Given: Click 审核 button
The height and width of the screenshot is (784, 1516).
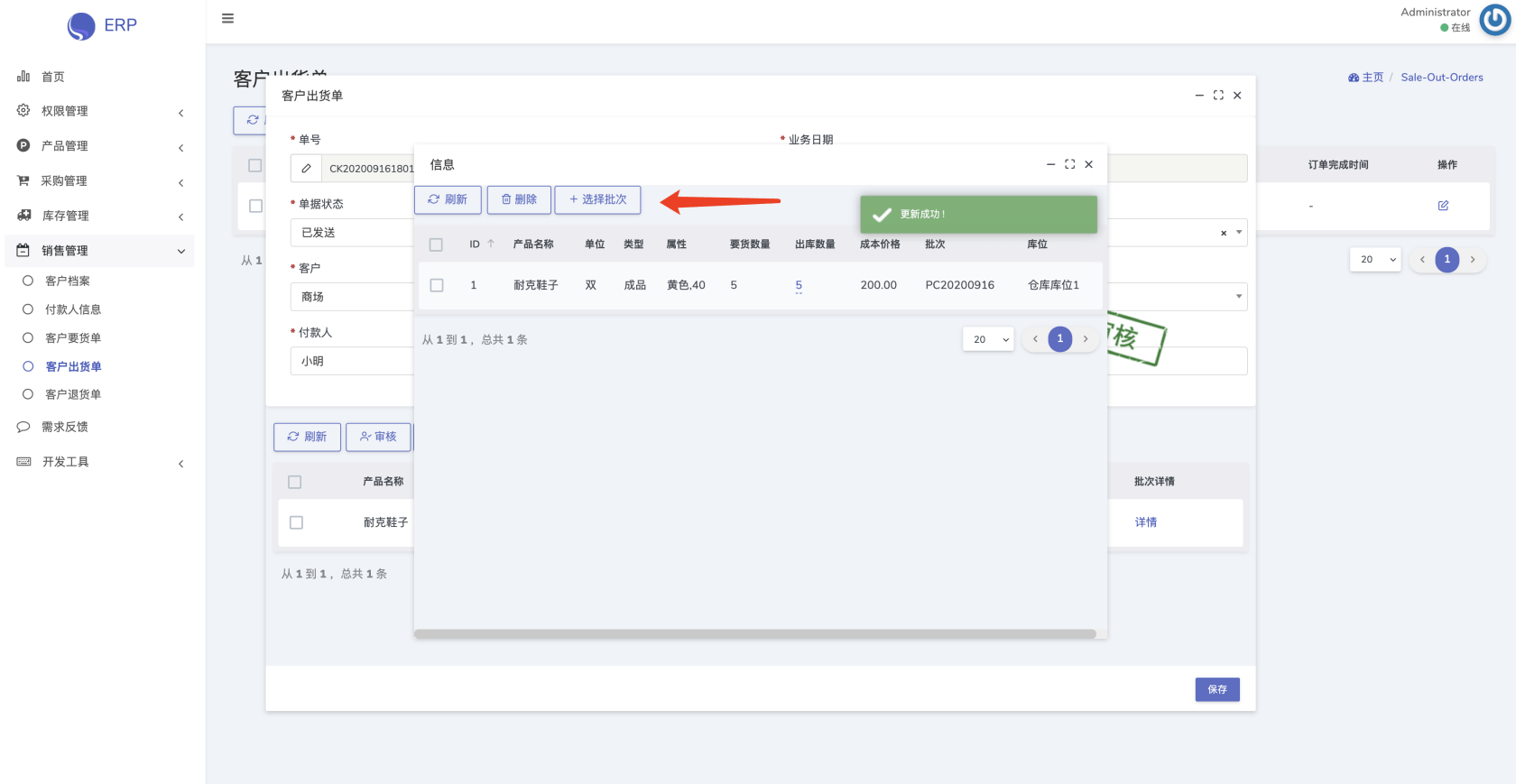Looking at the screenshot, I should 378,437.
